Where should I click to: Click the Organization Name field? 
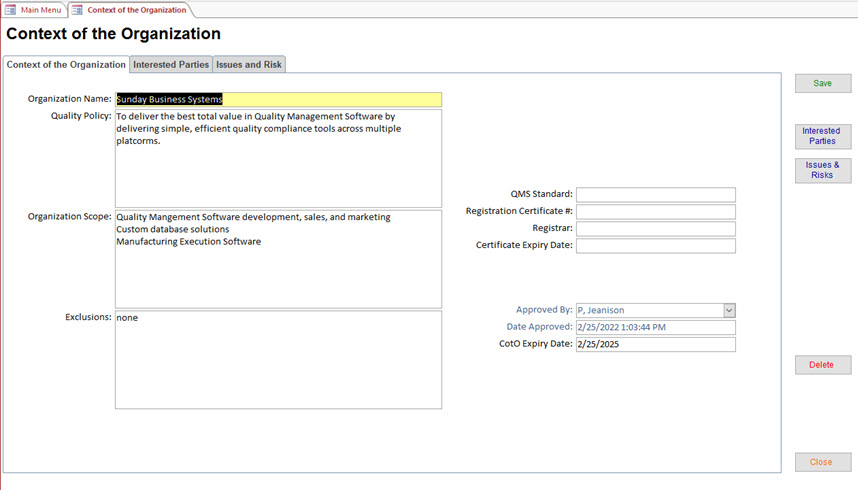point(278,99)
